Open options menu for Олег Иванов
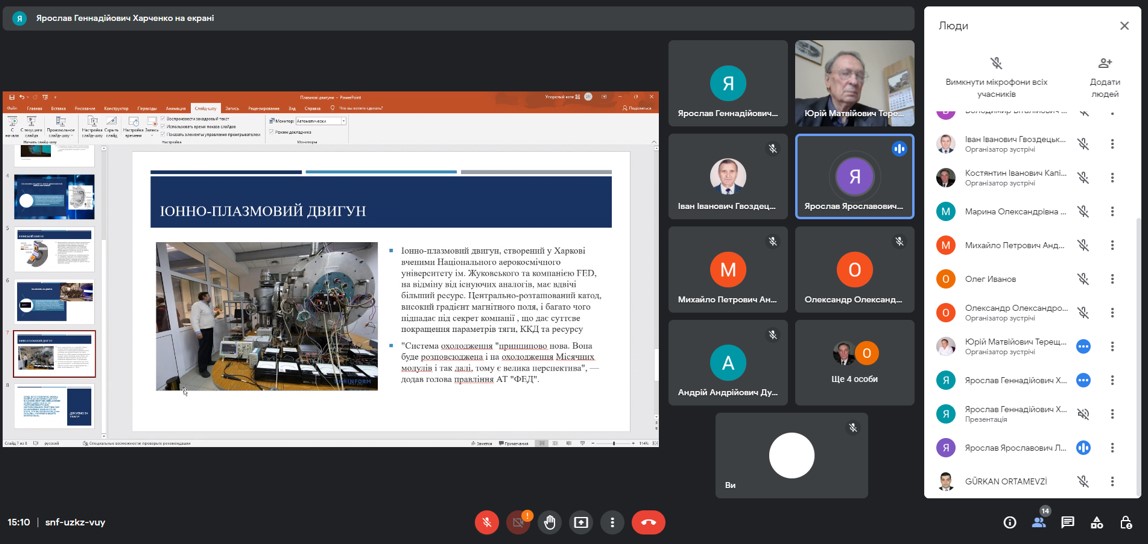The image size is (1148, 544). click(1112, 279)
